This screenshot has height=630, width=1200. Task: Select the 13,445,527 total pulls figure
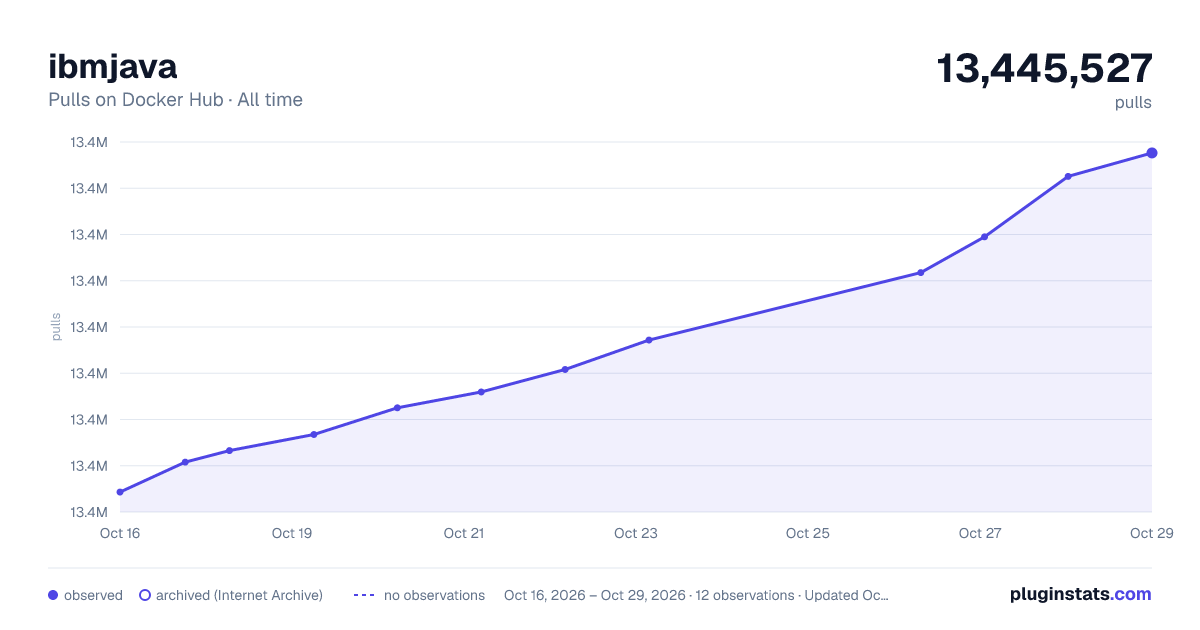coord(1044,69)
